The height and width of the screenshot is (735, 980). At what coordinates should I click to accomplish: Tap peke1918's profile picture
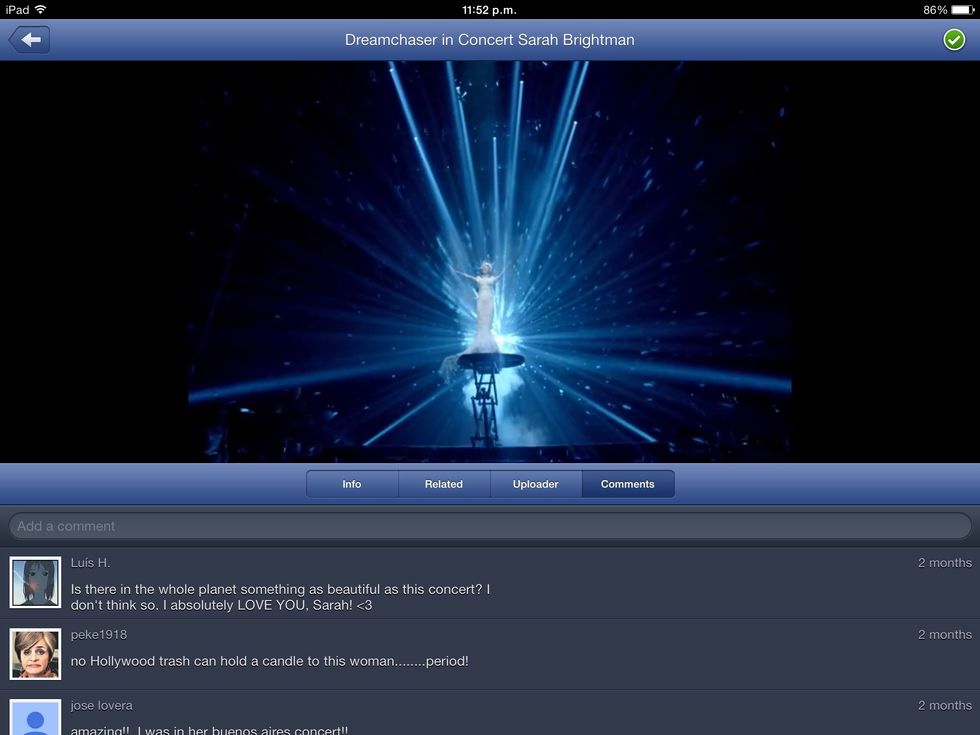pos(35,654)
